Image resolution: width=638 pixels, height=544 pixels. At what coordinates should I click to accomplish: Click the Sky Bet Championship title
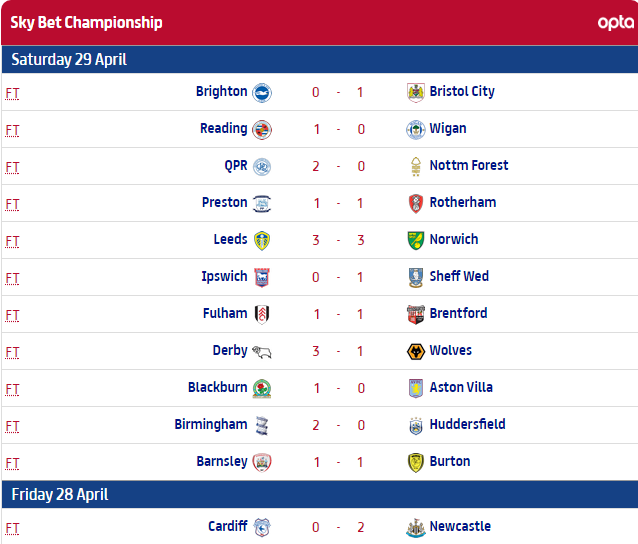pos(86,22)
